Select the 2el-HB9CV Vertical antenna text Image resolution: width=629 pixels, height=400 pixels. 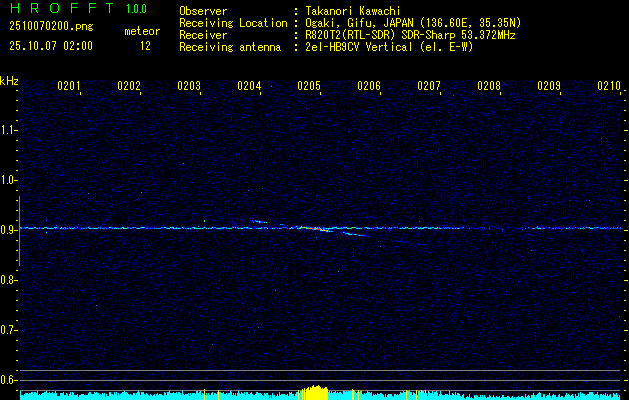[x=390, y=47]
